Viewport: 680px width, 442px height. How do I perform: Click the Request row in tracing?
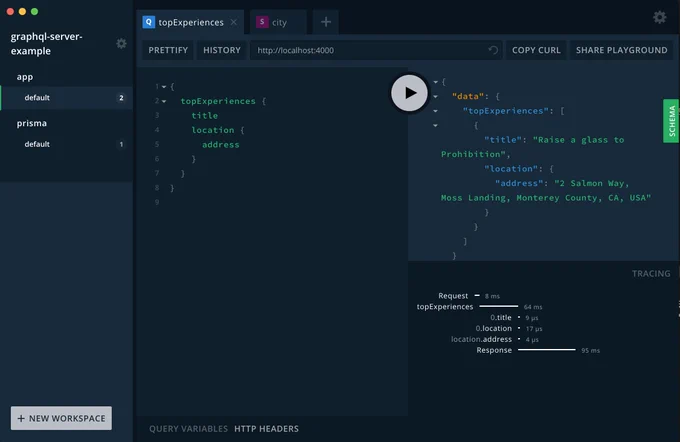469,296
